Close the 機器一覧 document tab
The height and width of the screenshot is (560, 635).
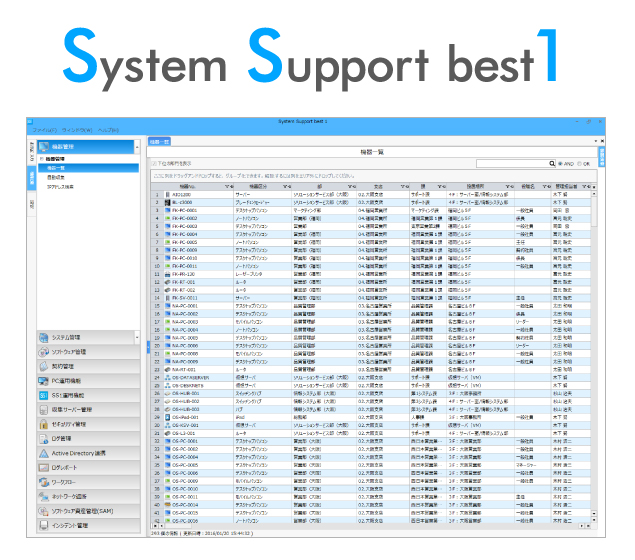602,141
